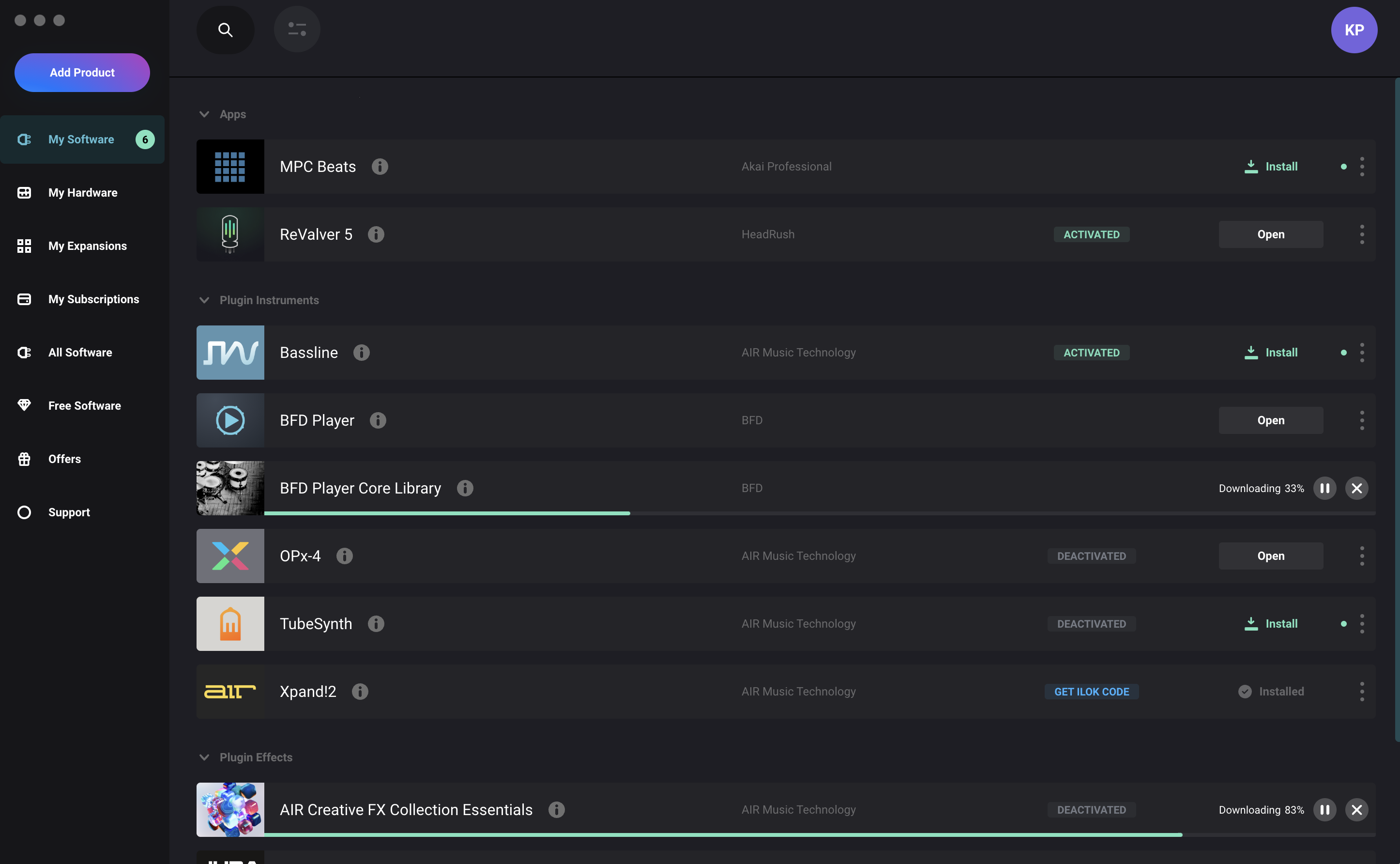1400x864 pixels.
Task: Click the Add Product button
Action: click(x=82, y=73)
